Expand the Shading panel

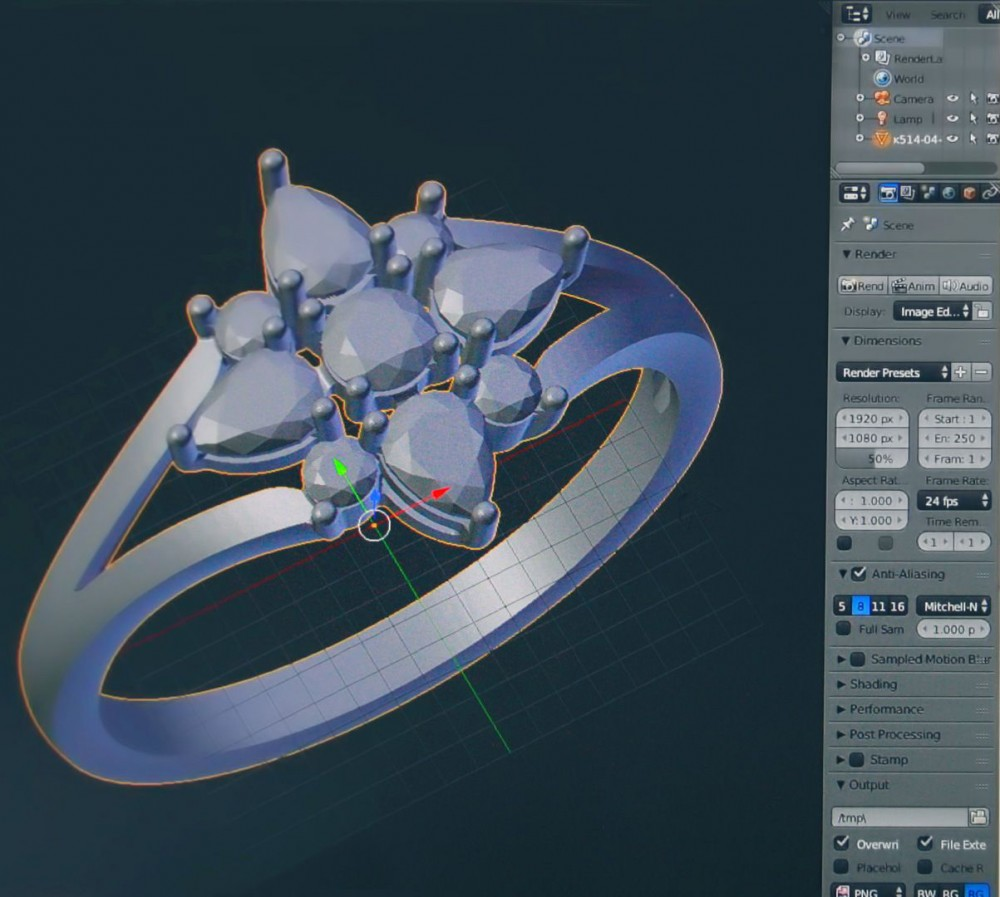841,684
